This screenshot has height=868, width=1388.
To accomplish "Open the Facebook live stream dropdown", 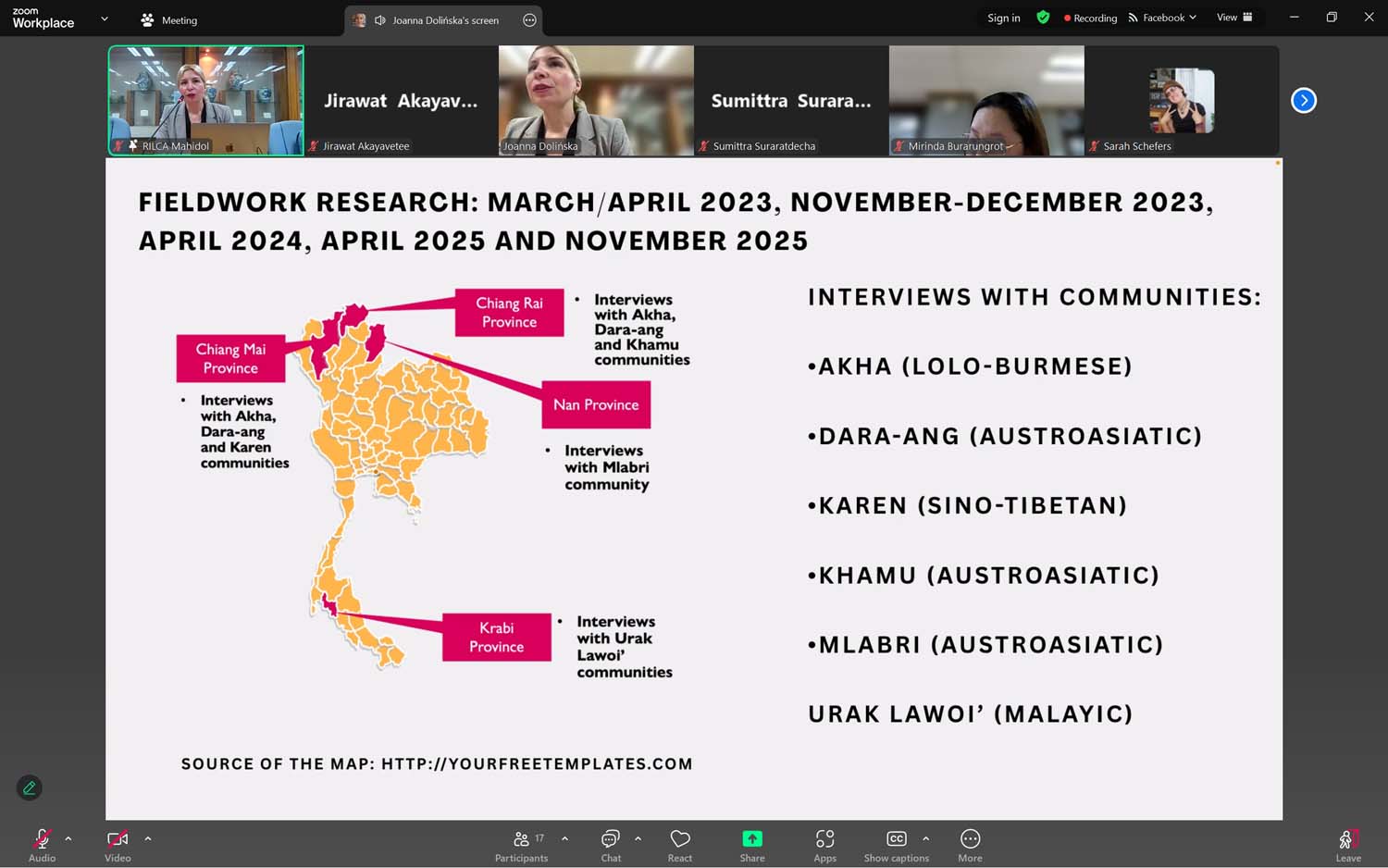I will point(1162,18).
